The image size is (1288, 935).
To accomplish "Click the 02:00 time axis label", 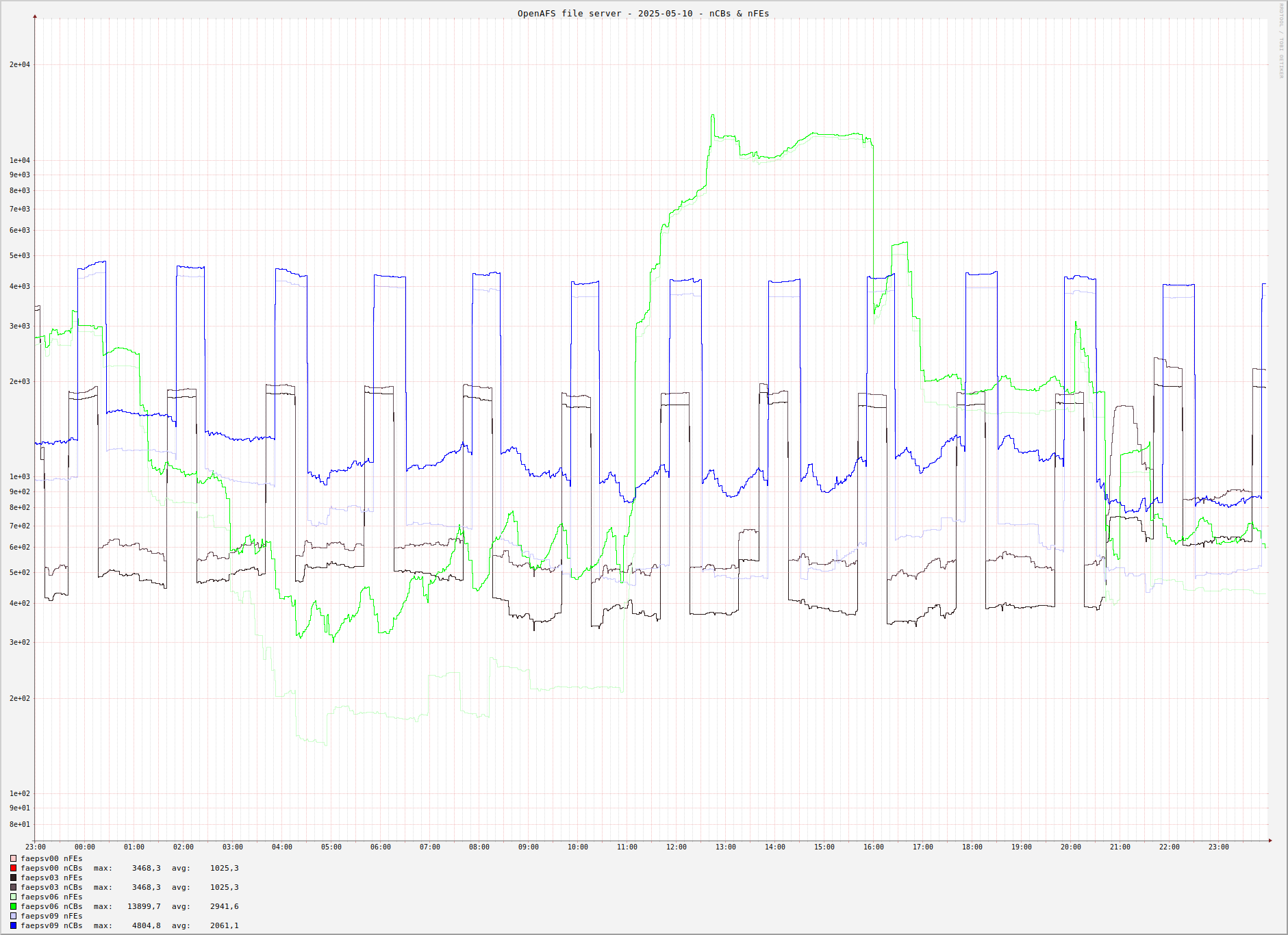I will click(x=184, y=847).
